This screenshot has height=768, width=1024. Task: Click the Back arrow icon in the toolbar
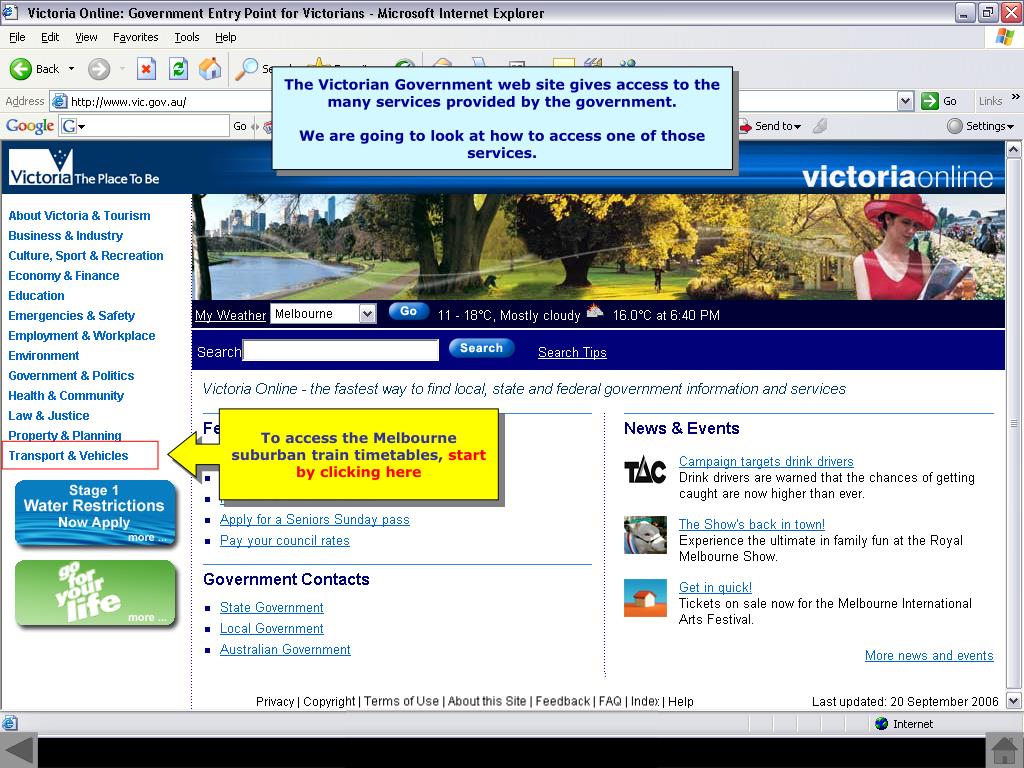[x=20, y=69]
